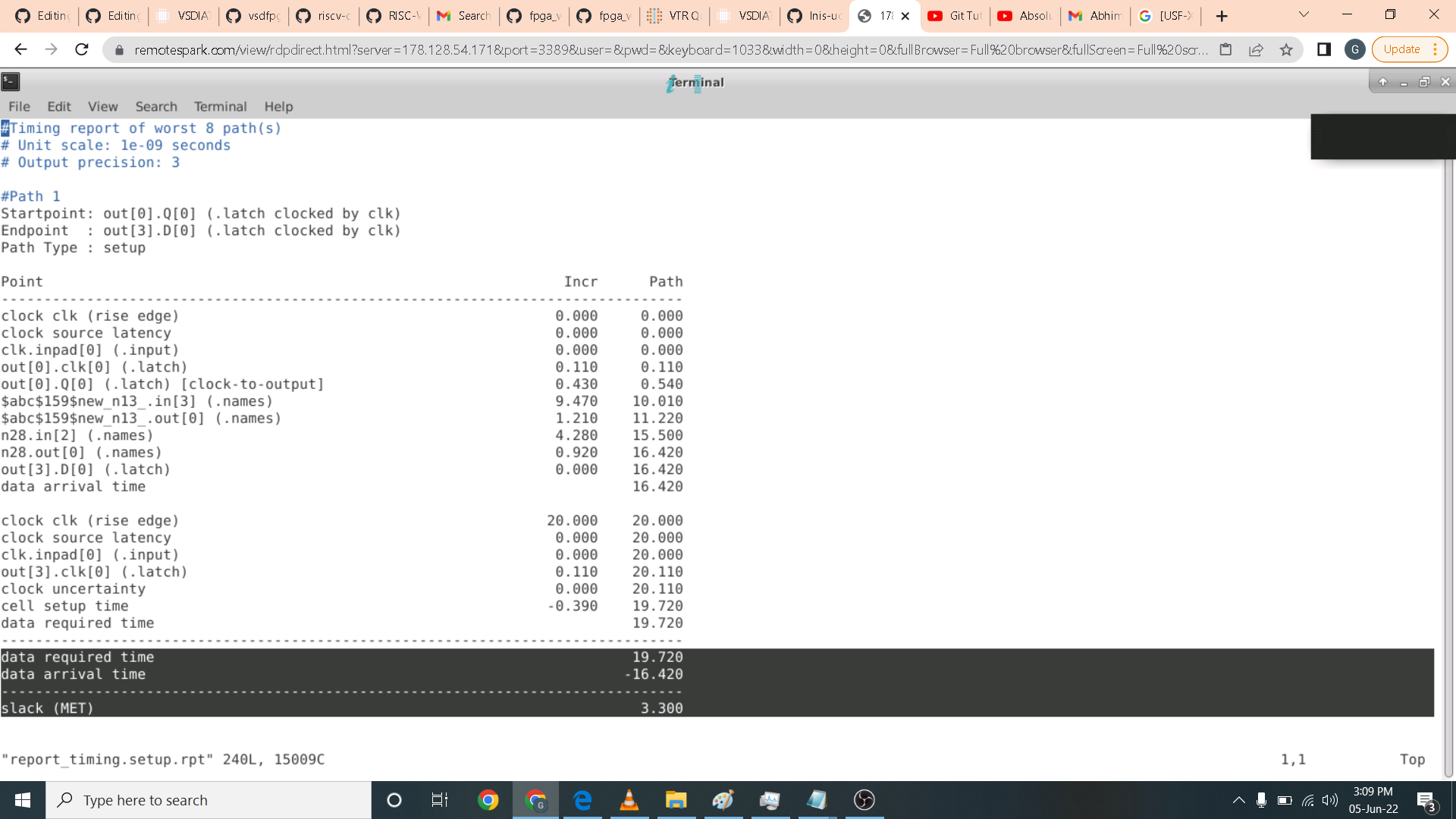Click the terminal window icon at top-left
The height and width of the screenshot is (819, 1456).
pyautogui.click(x=11, y=82)
